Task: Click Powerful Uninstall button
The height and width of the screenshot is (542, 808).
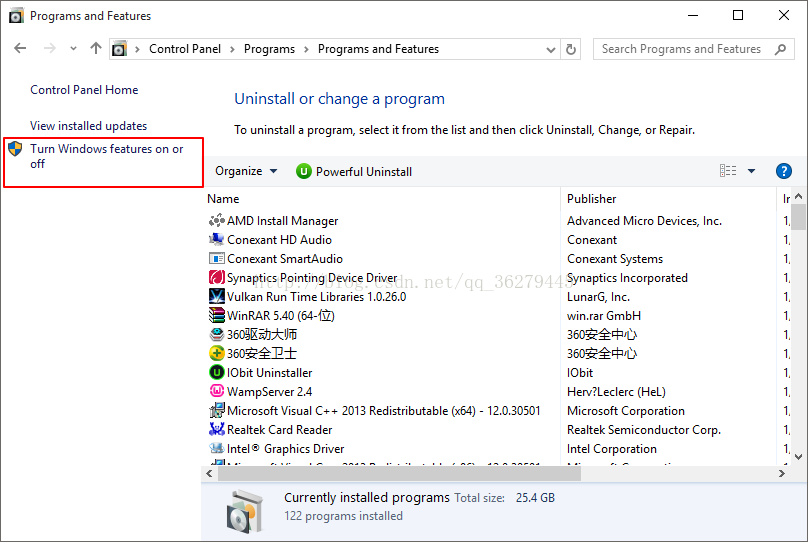Action: [354, 171]
